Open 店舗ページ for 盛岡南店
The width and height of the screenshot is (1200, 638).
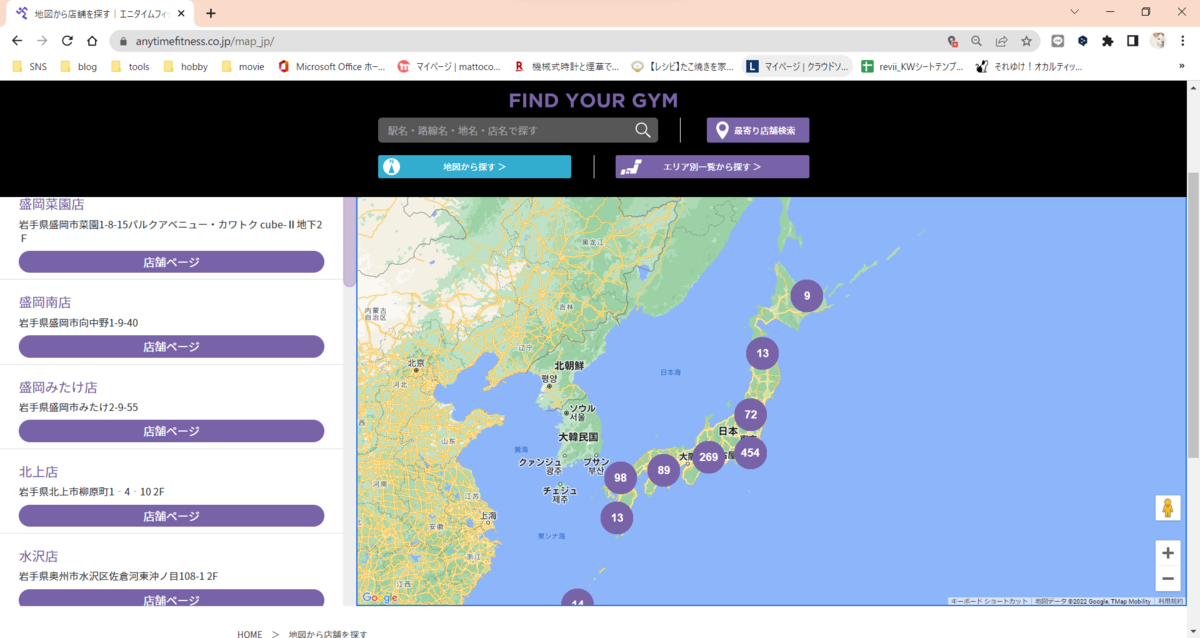click(x=171, y=347)
